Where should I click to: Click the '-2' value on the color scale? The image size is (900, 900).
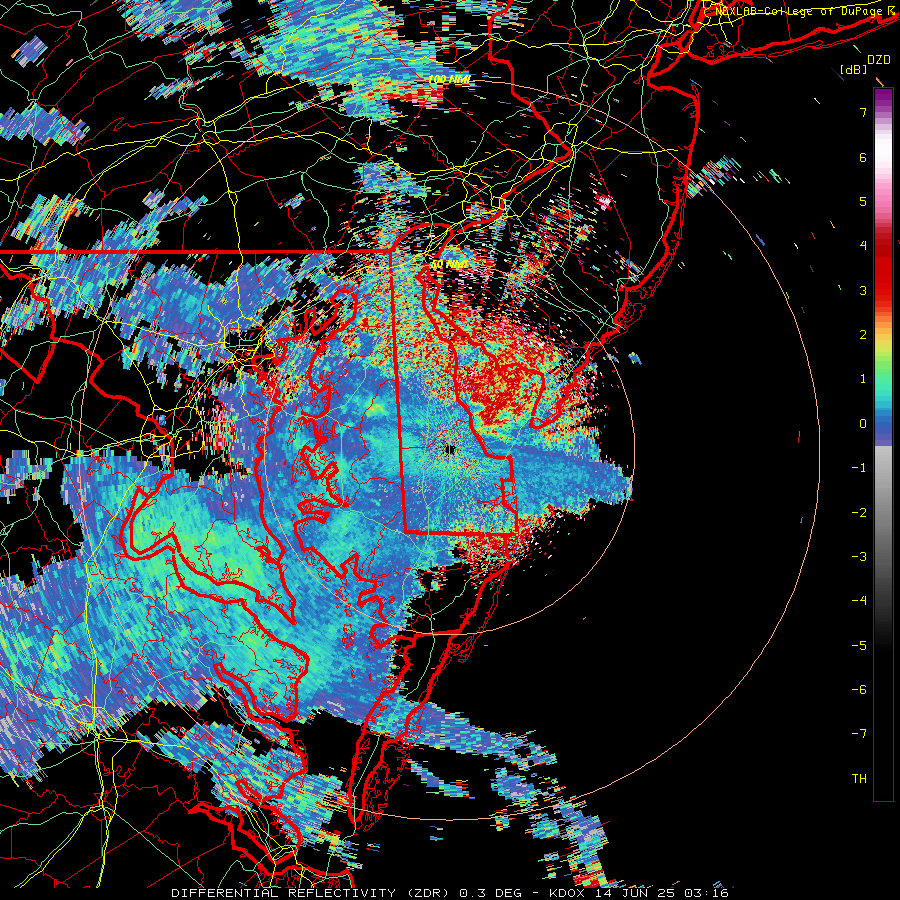pos(859,513)
